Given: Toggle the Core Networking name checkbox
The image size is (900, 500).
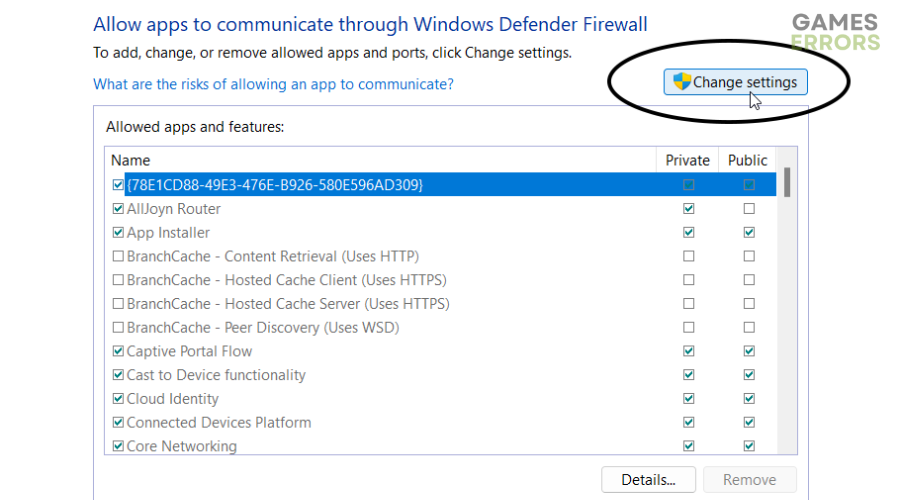Looking at the screenshot, I should 118,446.
